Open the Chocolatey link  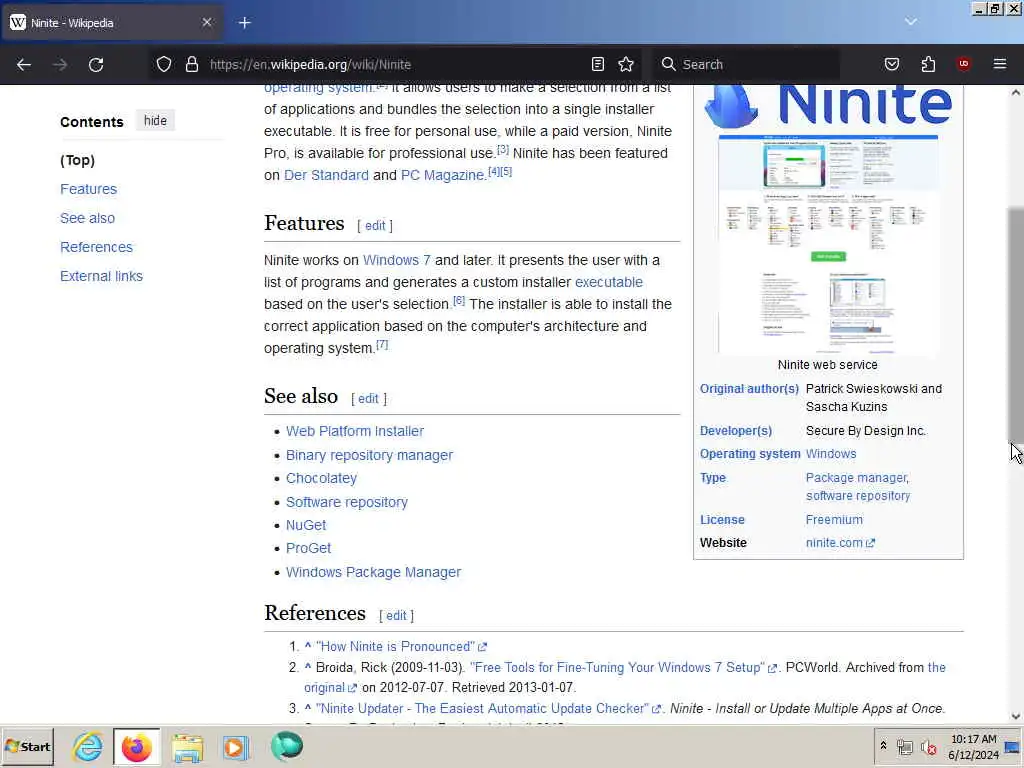pyautogui.click(x=321, y=479)
